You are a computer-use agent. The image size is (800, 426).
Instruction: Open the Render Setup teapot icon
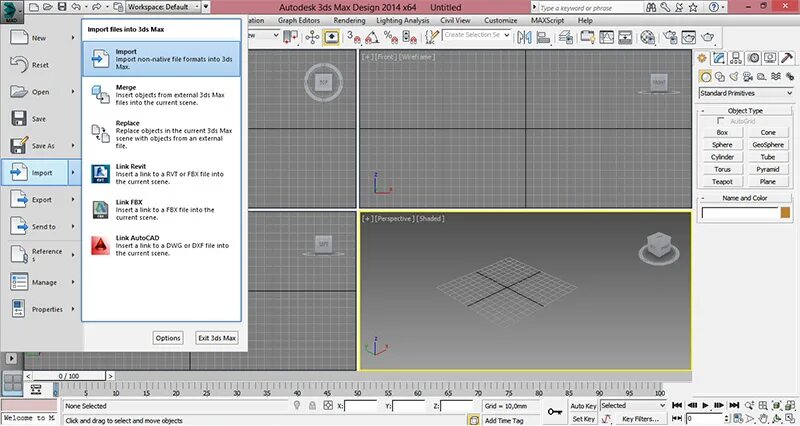pyautogui.click(x=670, y=37)
